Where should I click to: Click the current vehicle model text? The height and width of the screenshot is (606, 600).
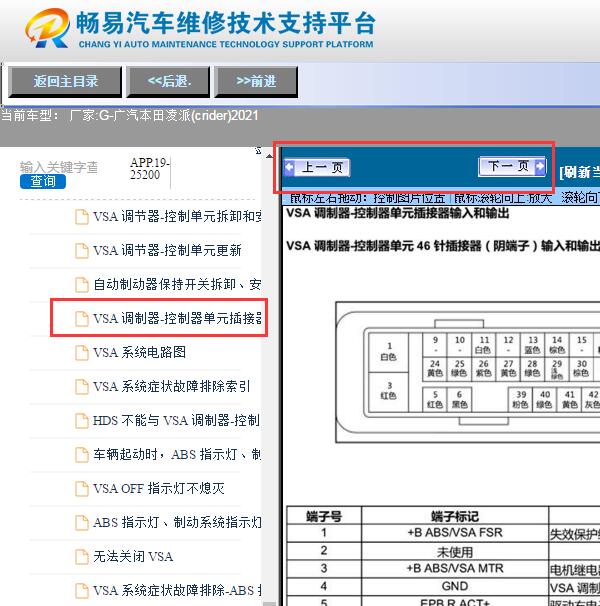point(130,116)
